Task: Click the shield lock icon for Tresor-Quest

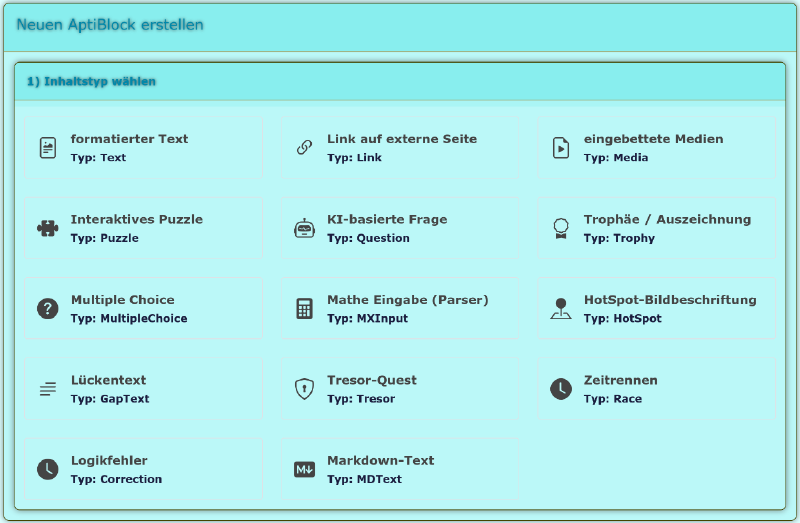Action: tap(305, 389)
